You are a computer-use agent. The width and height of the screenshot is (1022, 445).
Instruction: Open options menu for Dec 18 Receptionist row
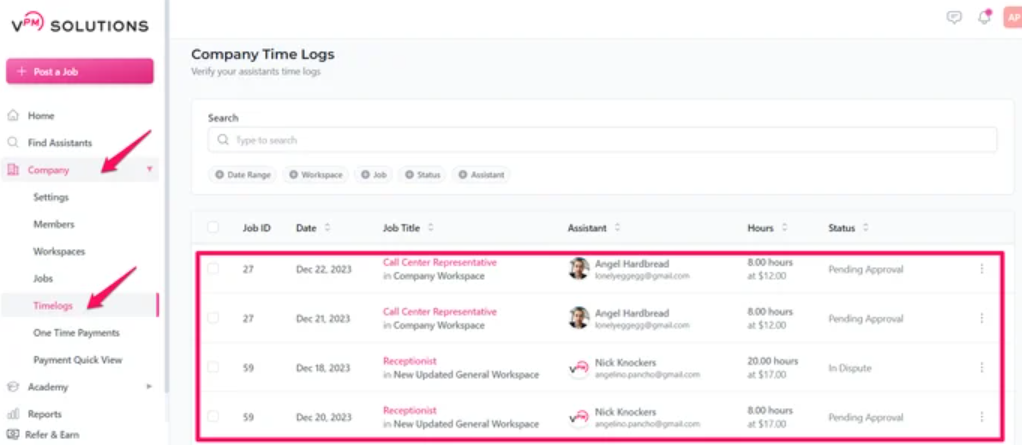[x=982, y=367]
